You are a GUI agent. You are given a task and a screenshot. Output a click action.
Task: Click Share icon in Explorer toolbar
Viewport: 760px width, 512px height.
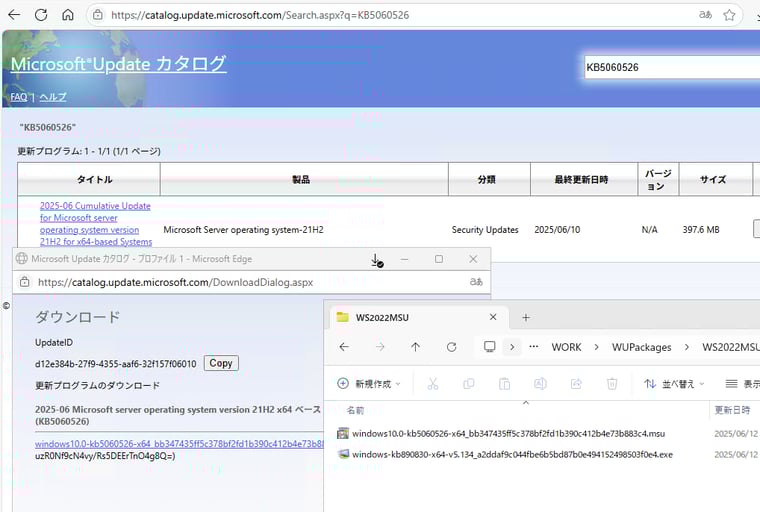pyautogui.click(x=576, y=384)
